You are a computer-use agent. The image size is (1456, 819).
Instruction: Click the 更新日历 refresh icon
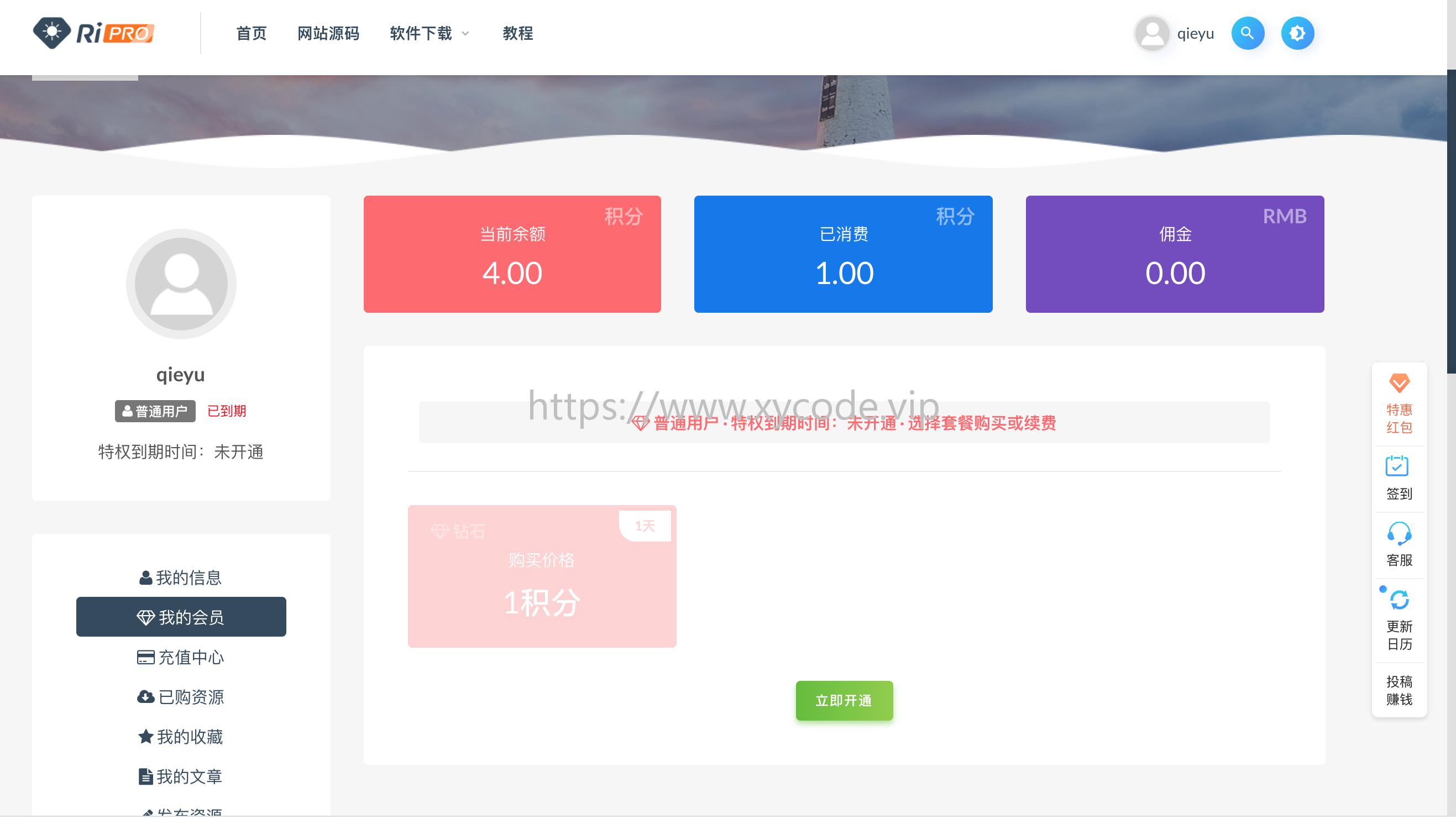1399,600
